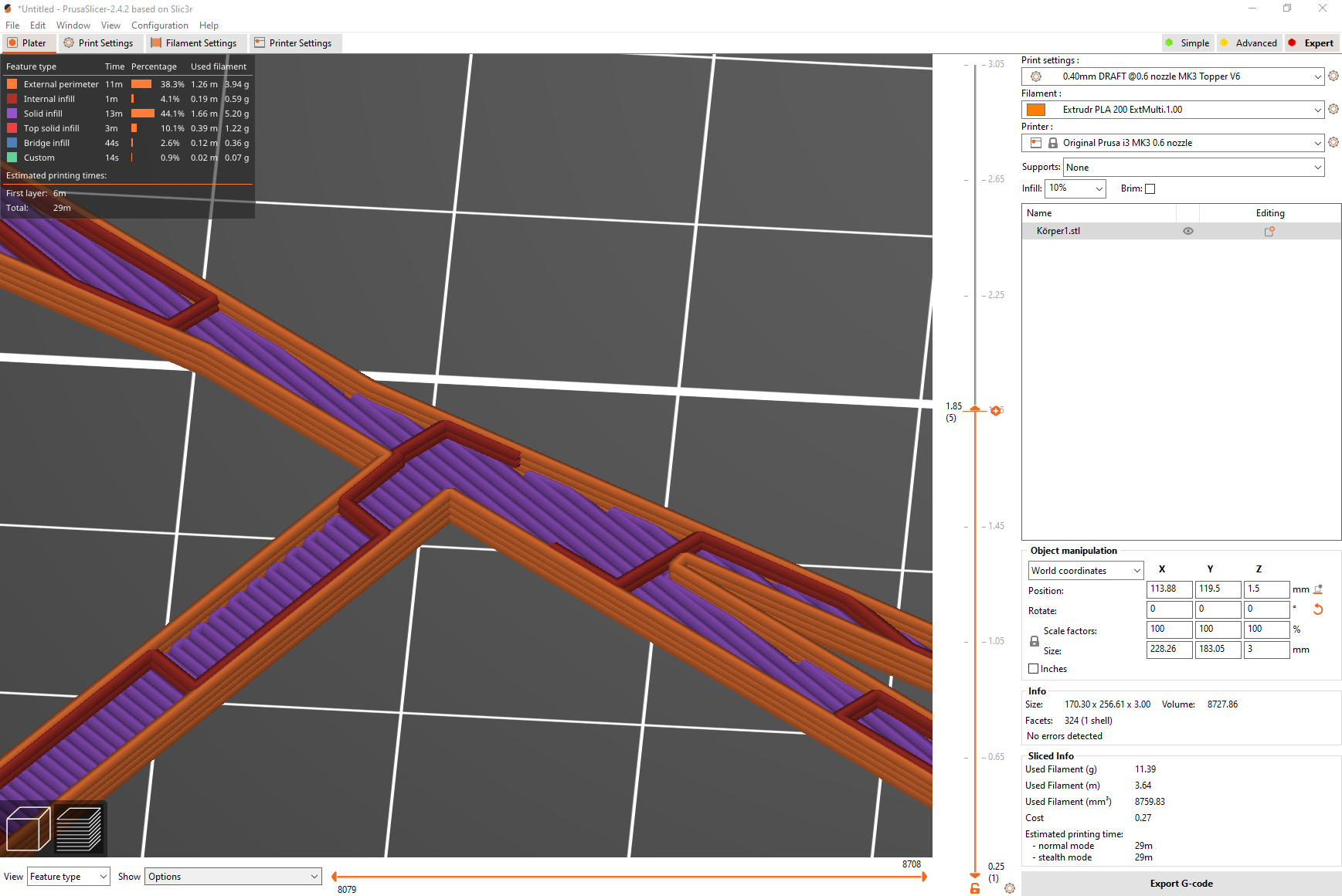Viewport: 1342px width, 896px height.
Task: Switch to Advanced mode
Action: tap(1249, 43)
